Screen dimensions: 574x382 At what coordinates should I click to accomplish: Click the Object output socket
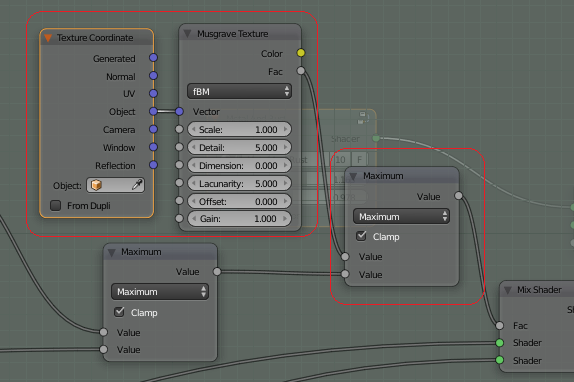(153, 111)
